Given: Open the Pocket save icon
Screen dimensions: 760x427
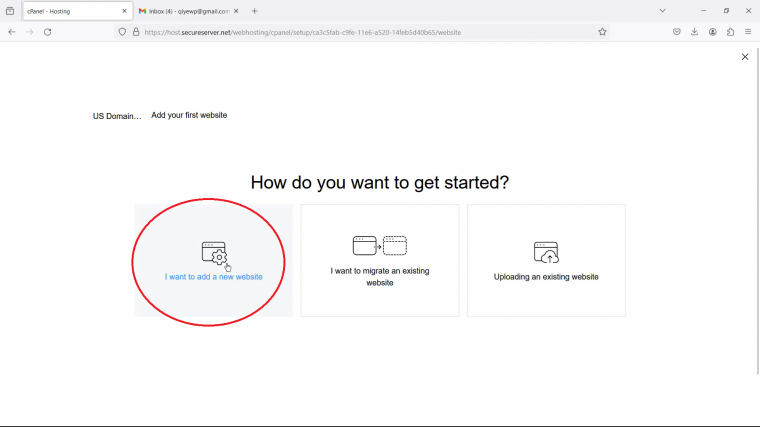Looking at the screenshot, I should (677, 32).
